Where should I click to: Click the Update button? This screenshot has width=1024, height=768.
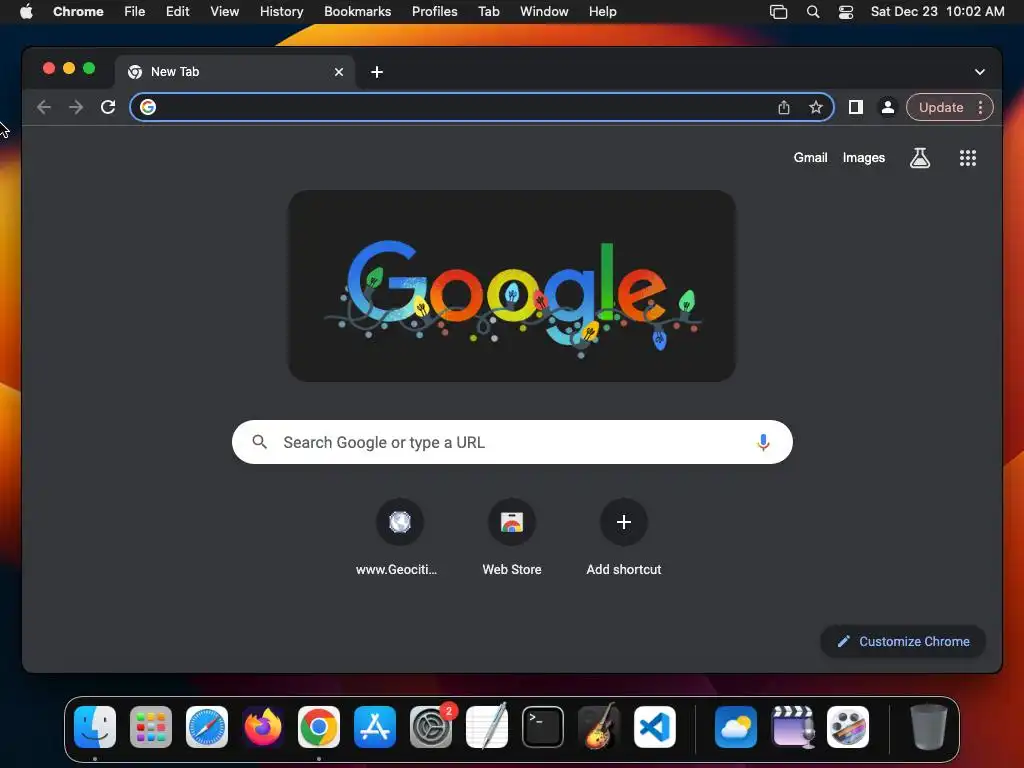pyautogui.click(x=941, y=107)
